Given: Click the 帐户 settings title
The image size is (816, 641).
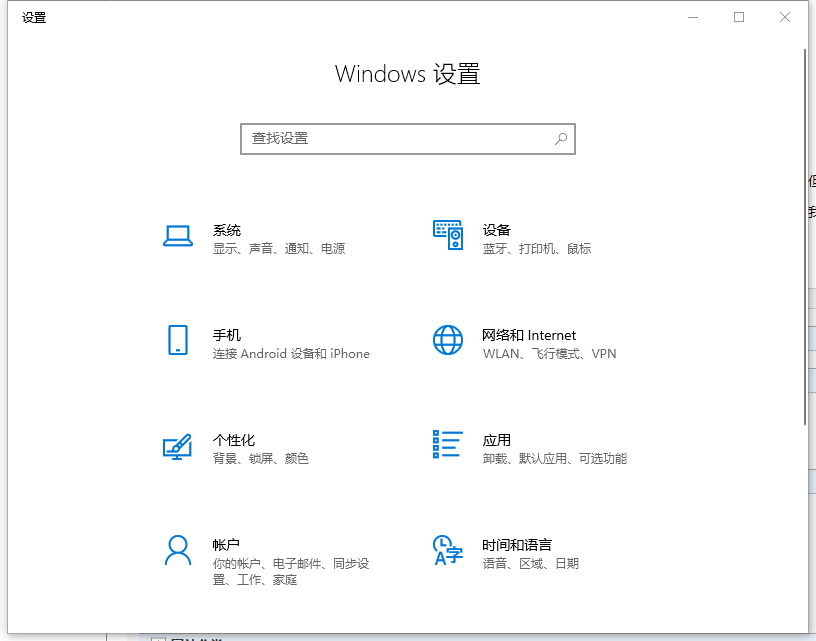Looking at the screenshot, I should coord(226,545).
